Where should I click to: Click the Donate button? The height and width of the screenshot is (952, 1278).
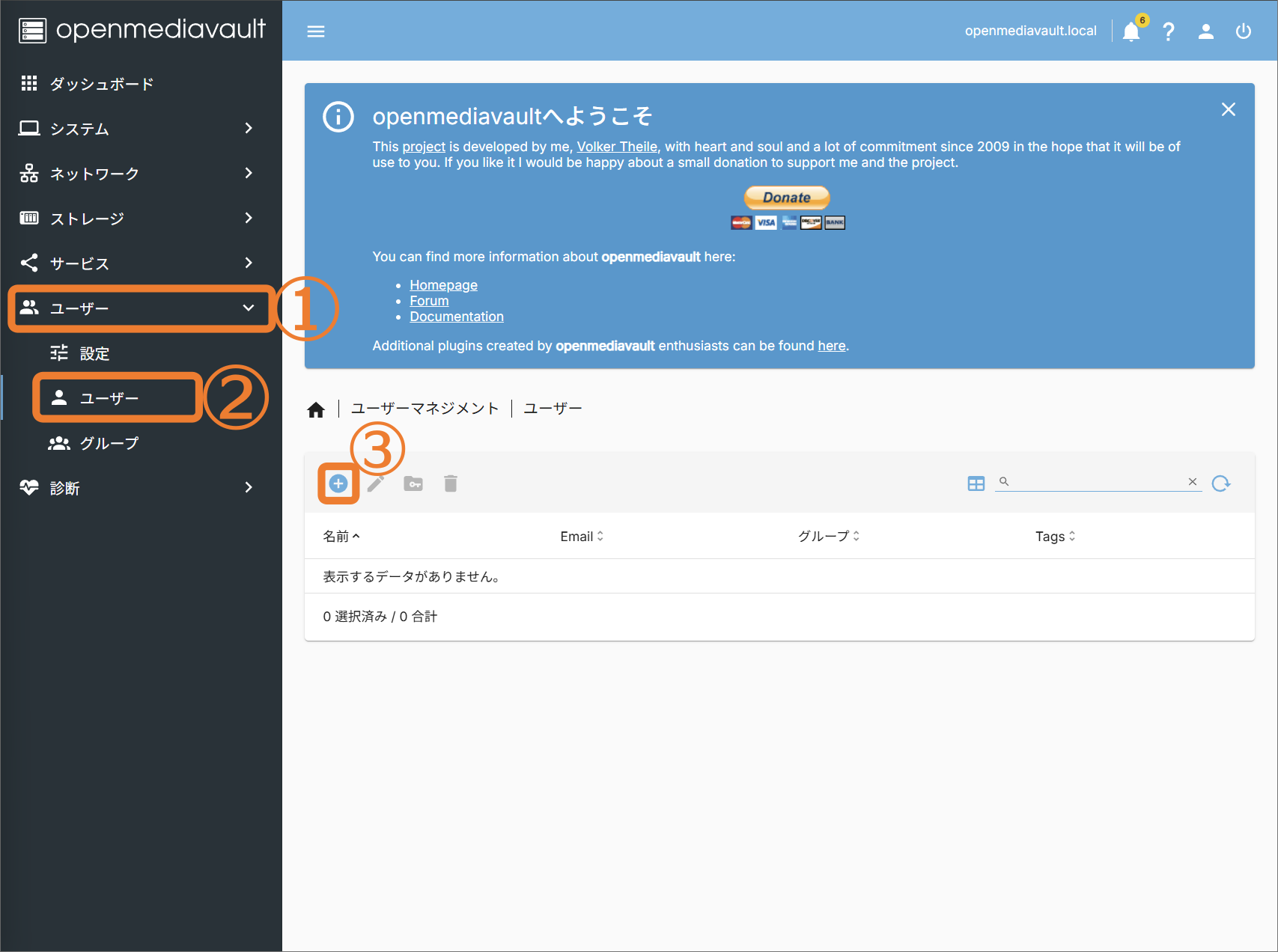(787, 198)
